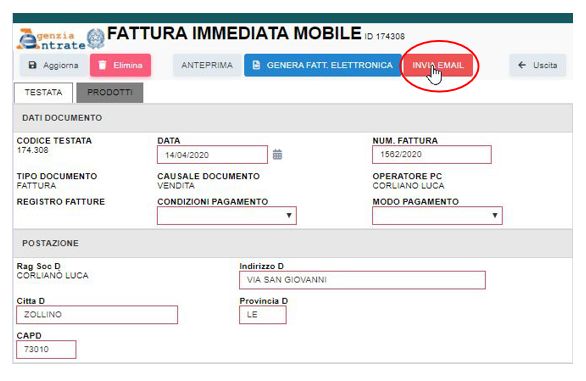Viewport: 586px width, 381px height.
Task: Click OPERATORE PC value CORLIANO LUCA
Action: [x=408, y=185]
